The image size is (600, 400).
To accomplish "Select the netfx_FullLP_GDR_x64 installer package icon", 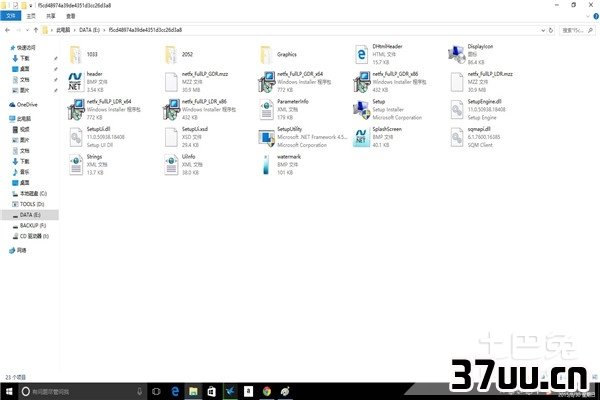I will pos(266,82).
